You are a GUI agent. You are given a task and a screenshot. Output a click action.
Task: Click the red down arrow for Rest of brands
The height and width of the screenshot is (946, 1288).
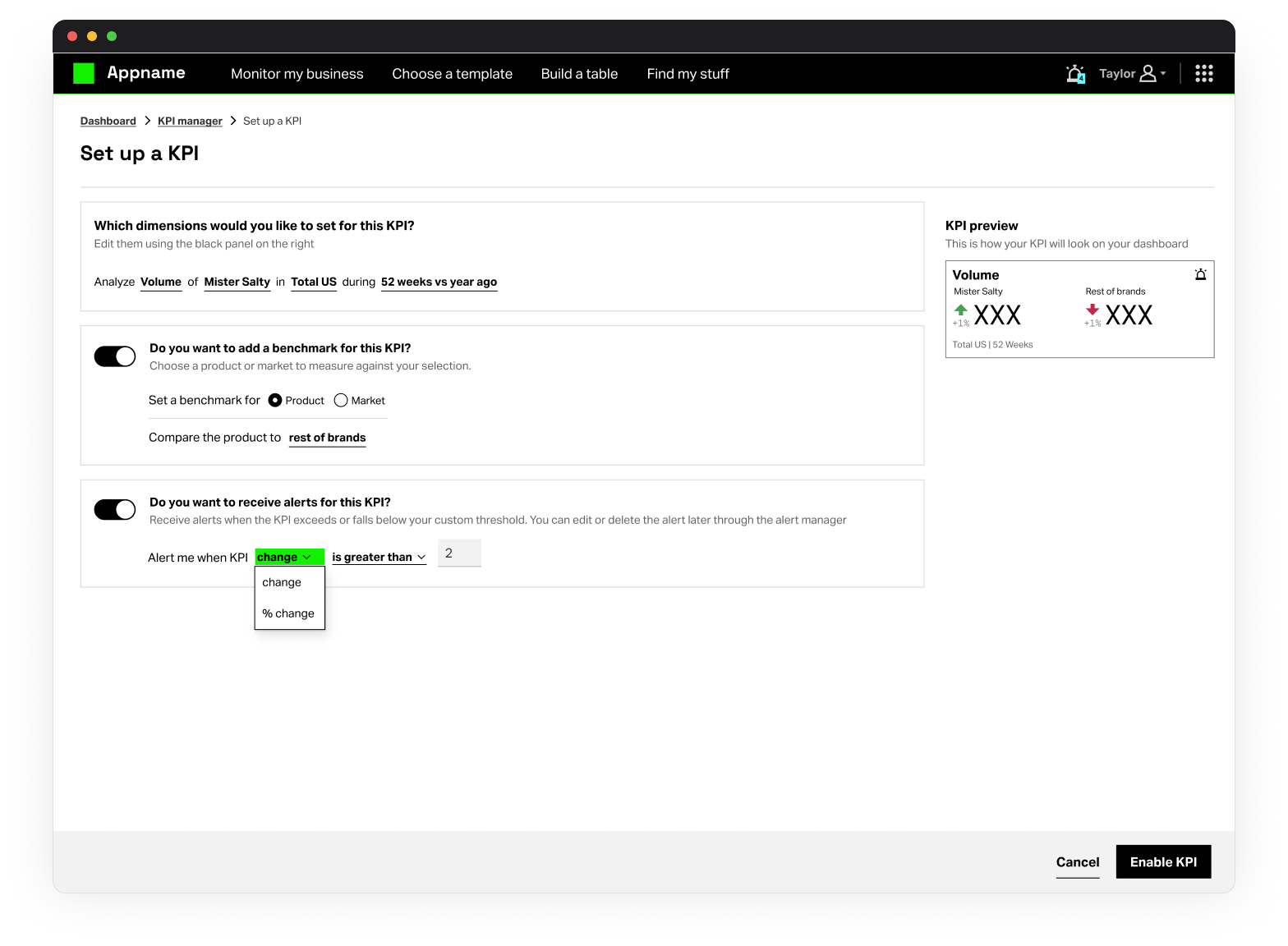click(x=1092, y=310)
